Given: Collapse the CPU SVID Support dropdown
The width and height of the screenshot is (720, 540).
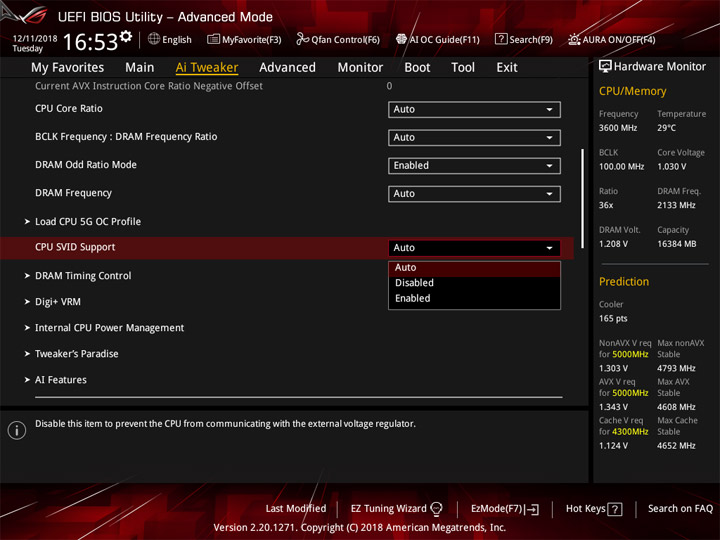Looking at the screenshot, I should click(x=474, y=248).
